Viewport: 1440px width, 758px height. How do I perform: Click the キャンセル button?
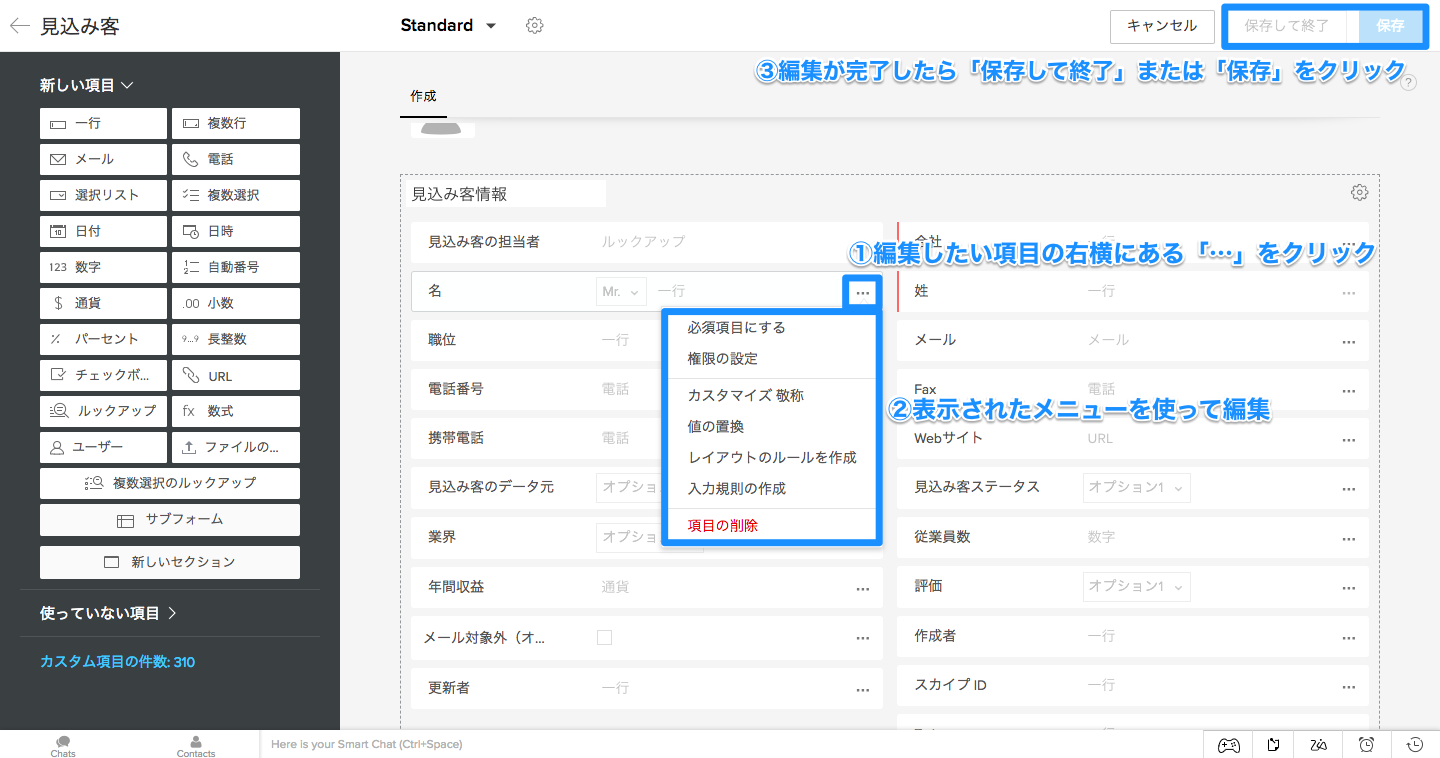(x=1161, y=26)
